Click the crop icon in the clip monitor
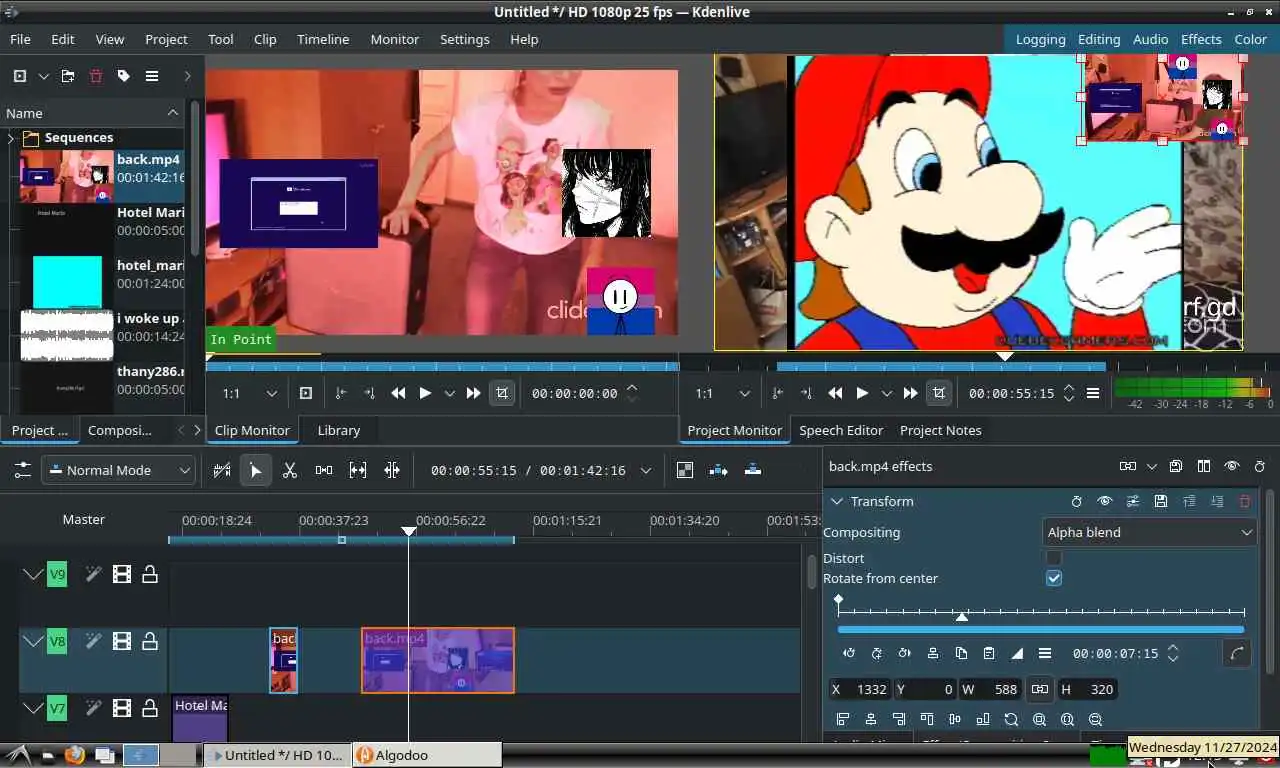 click(502, 393)
